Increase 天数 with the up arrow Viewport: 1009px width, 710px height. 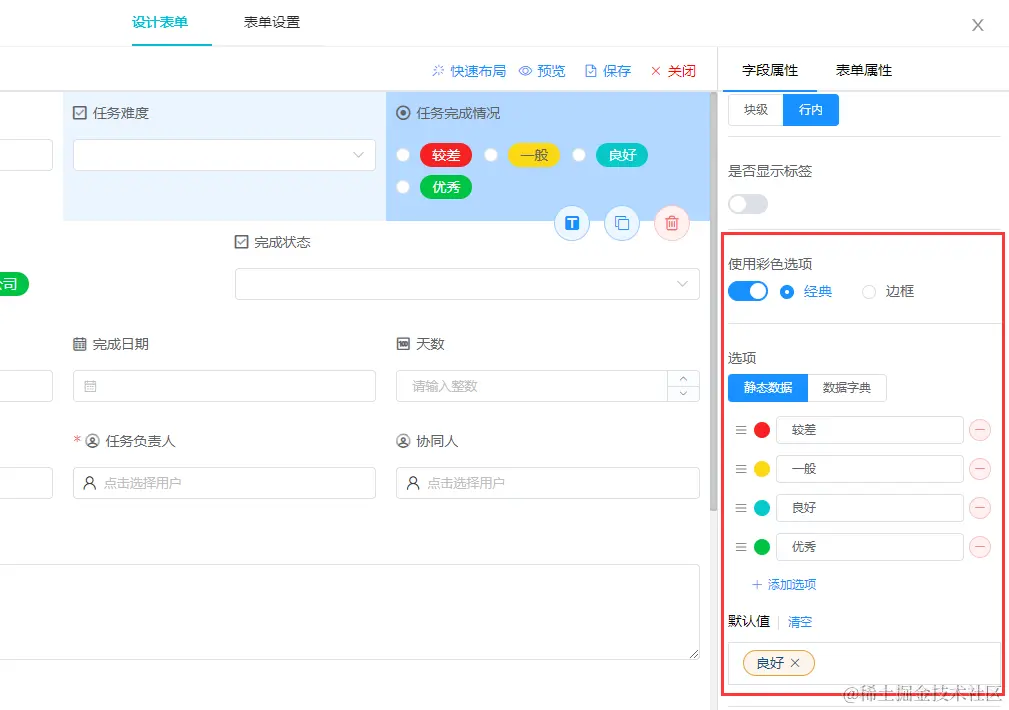click(x=683, y=378)
